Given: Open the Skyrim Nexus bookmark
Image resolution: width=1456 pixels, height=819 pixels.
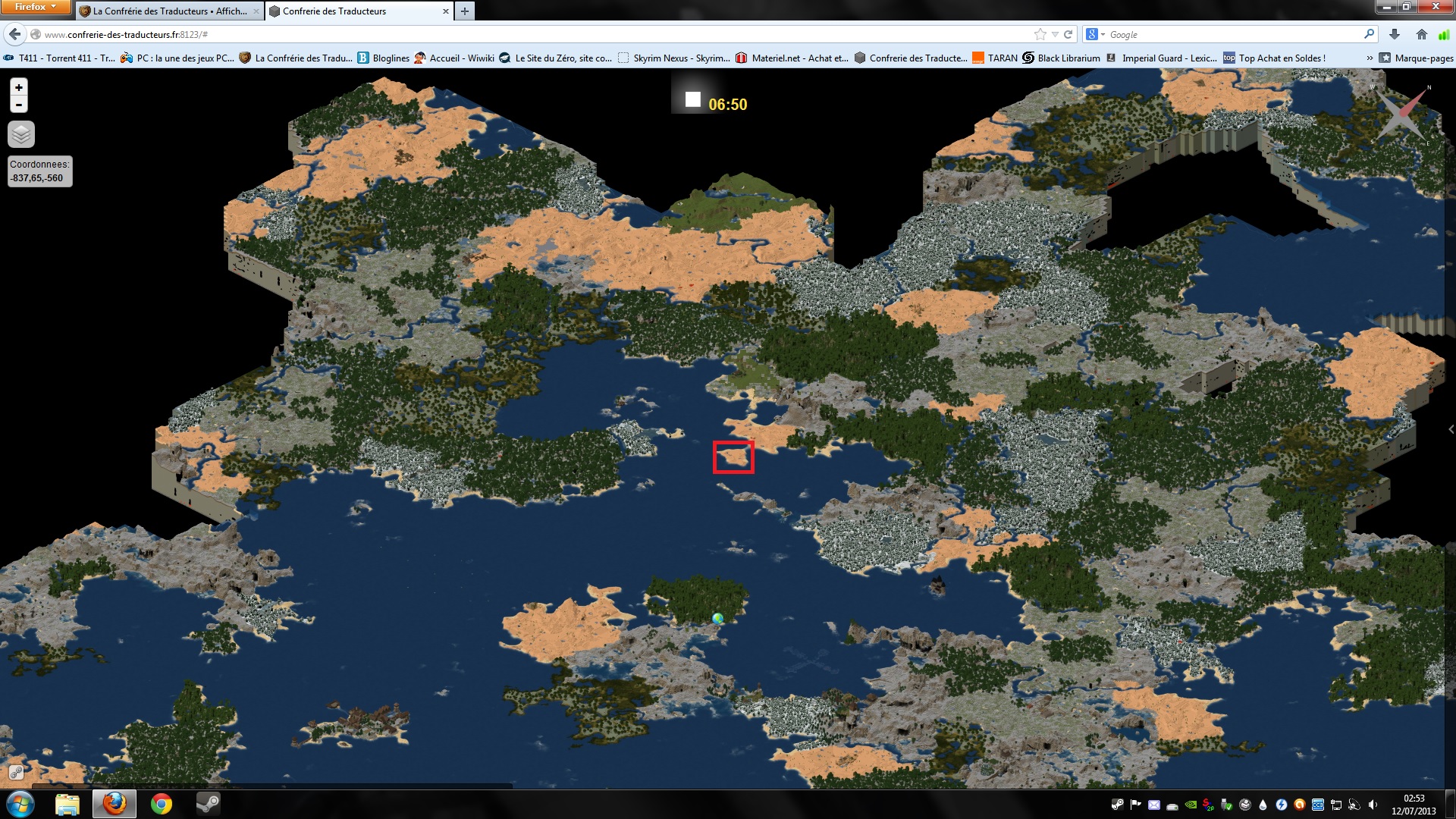Looking at the screenshot, I should (674, 58).
